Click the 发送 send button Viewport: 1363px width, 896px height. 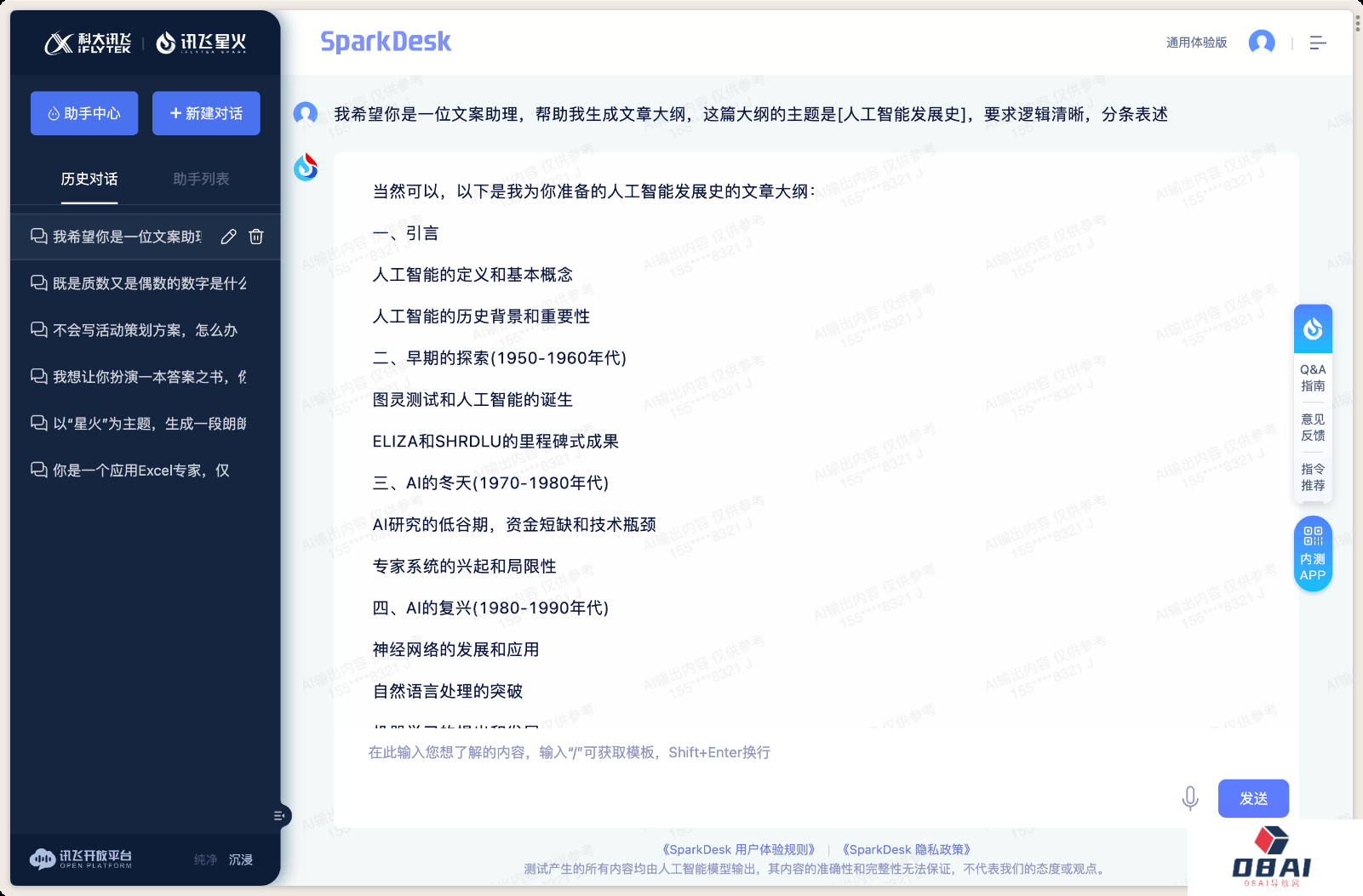coord(1253,798)
